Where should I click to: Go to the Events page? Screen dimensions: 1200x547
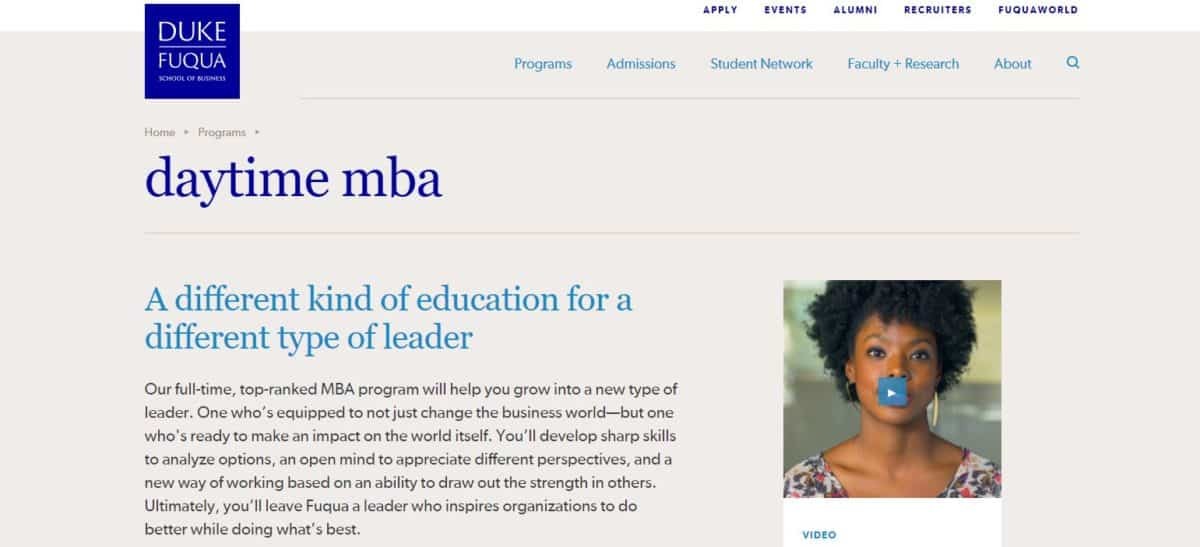(x=785, y=10)
